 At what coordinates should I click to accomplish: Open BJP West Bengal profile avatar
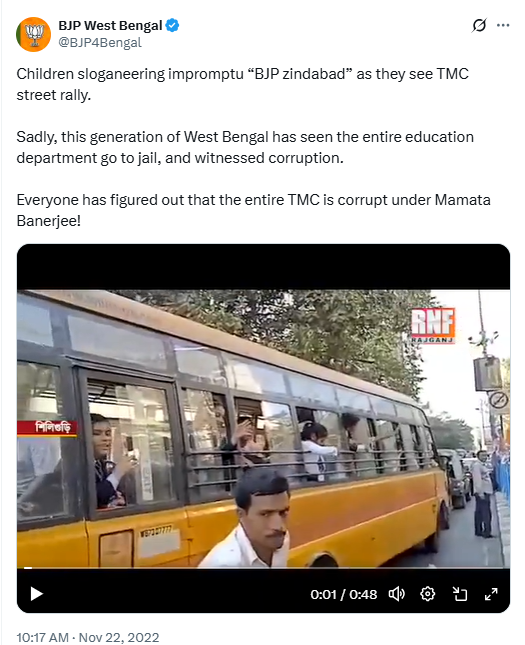[33, 35]
